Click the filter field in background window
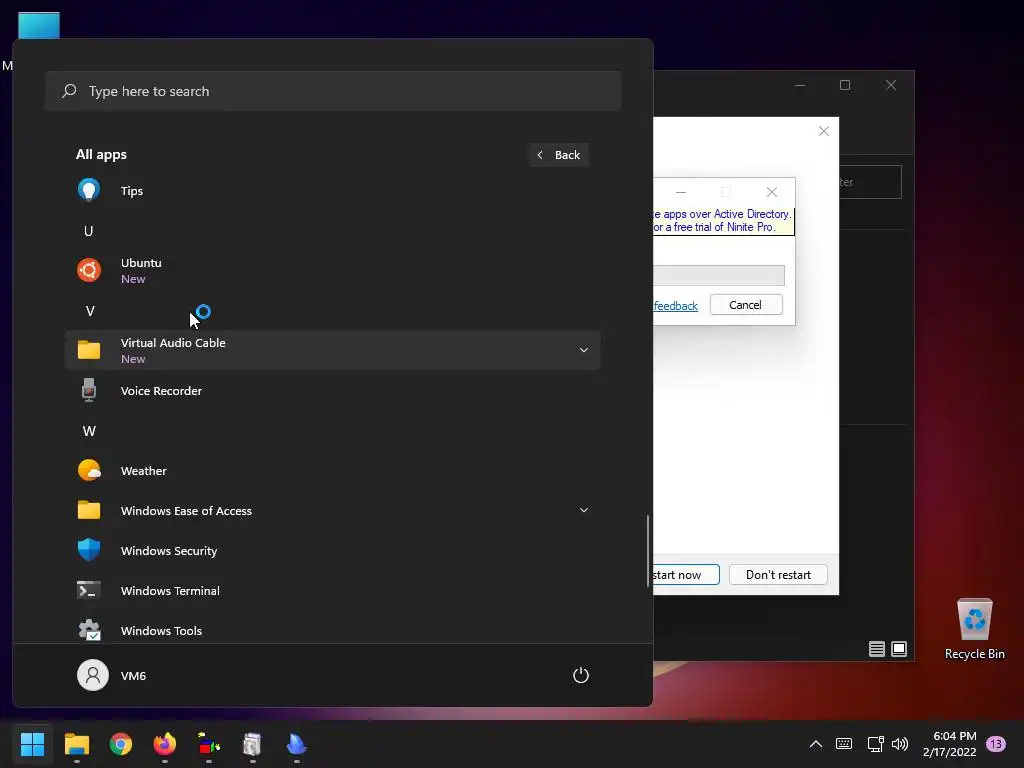The height and width of the screenshot is (768, 1024). [871, 182]
